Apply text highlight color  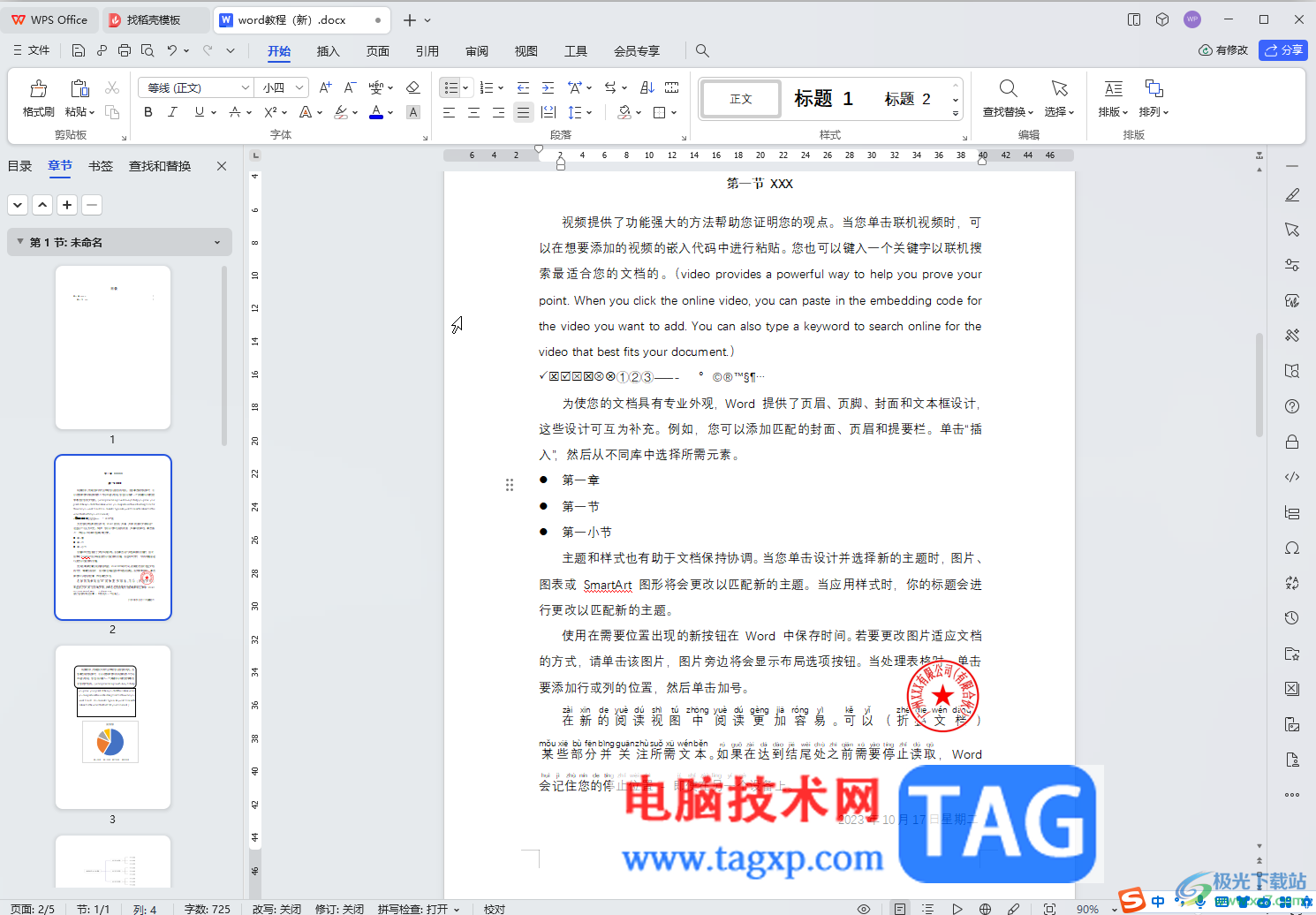[341, 112]
